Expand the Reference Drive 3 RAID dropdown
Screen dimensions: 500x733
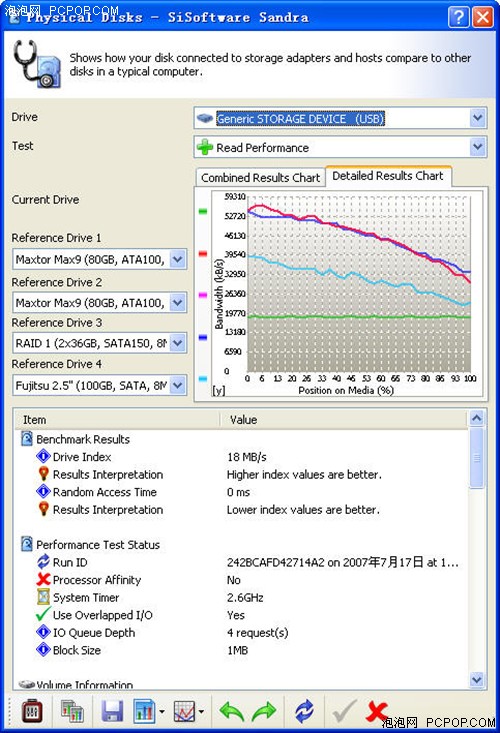point(178,343)
